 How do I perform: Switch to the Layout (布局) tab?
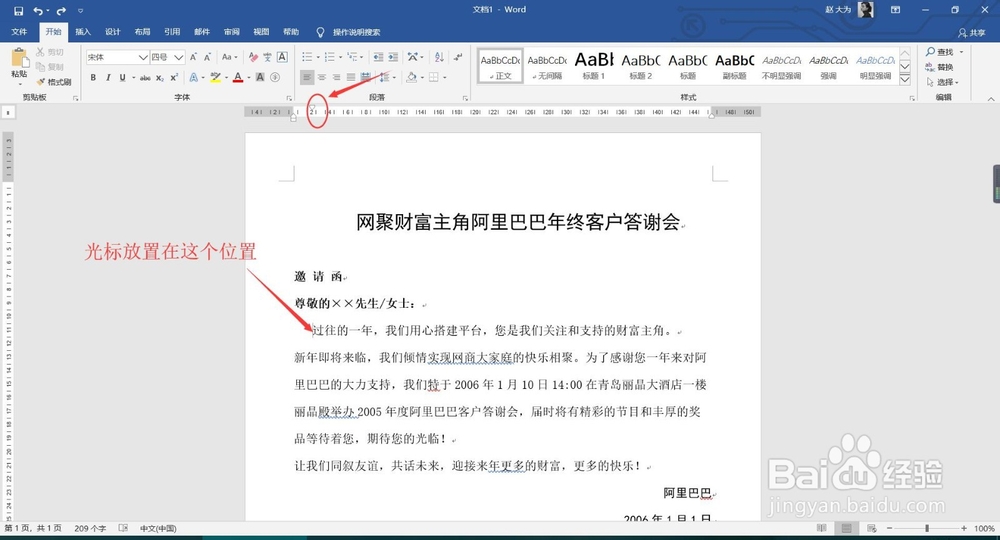pos(142,32)
